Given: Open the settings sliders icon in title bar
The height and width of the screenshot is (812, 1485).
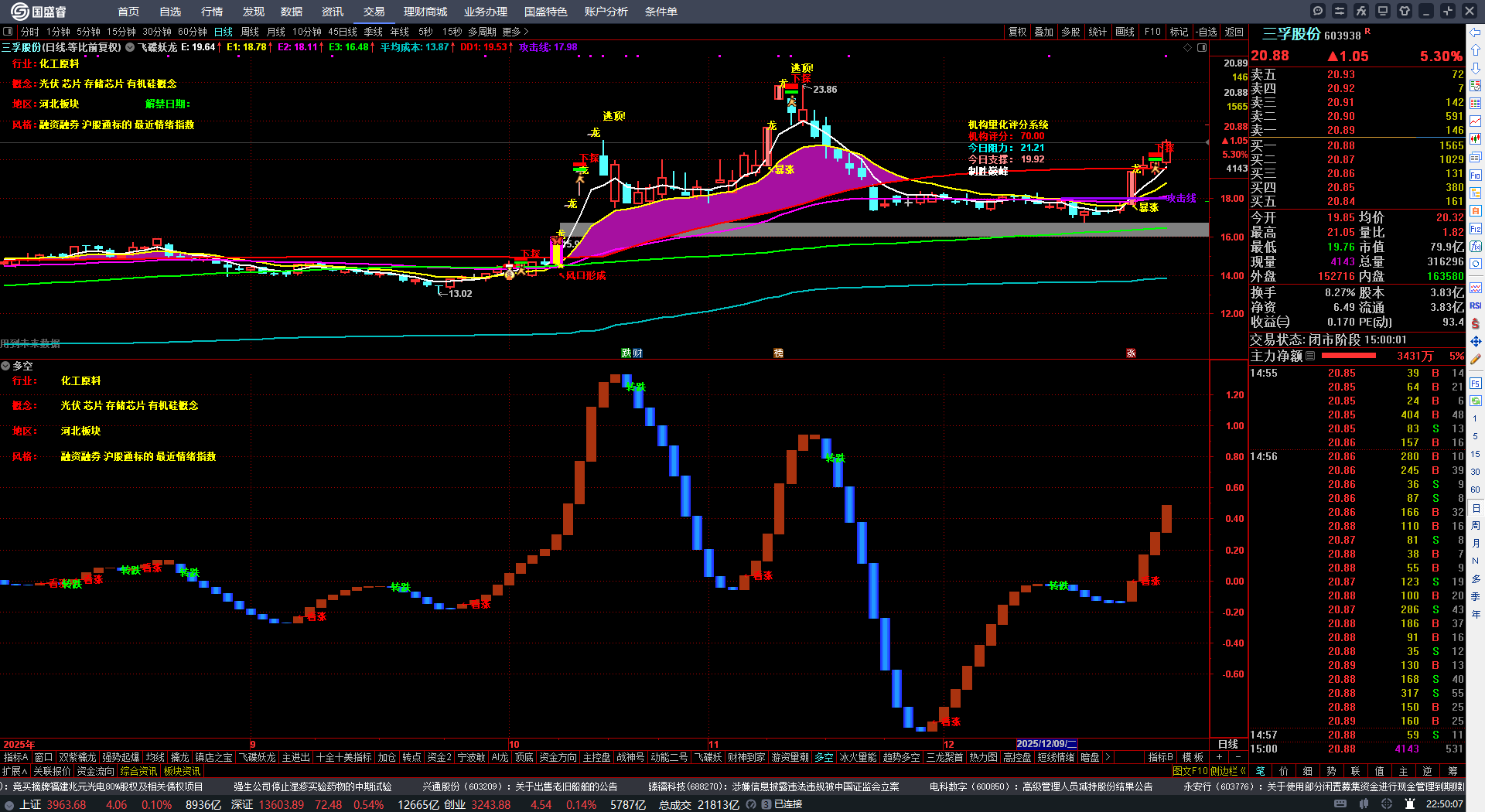Looking at the screenshot, I should coord(1340,11).
